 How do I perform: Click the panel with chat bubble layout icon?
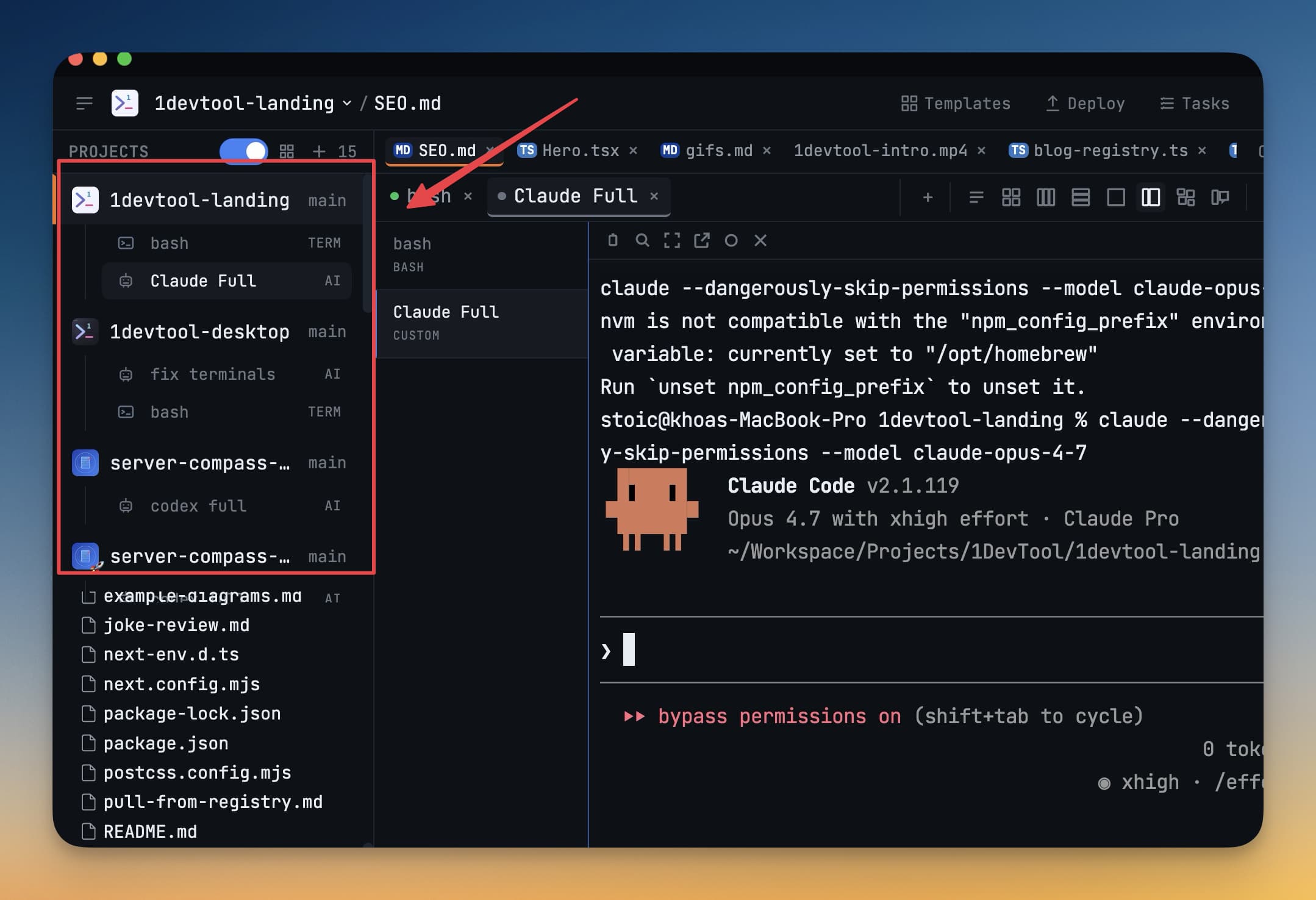[x=1220, y=198]
